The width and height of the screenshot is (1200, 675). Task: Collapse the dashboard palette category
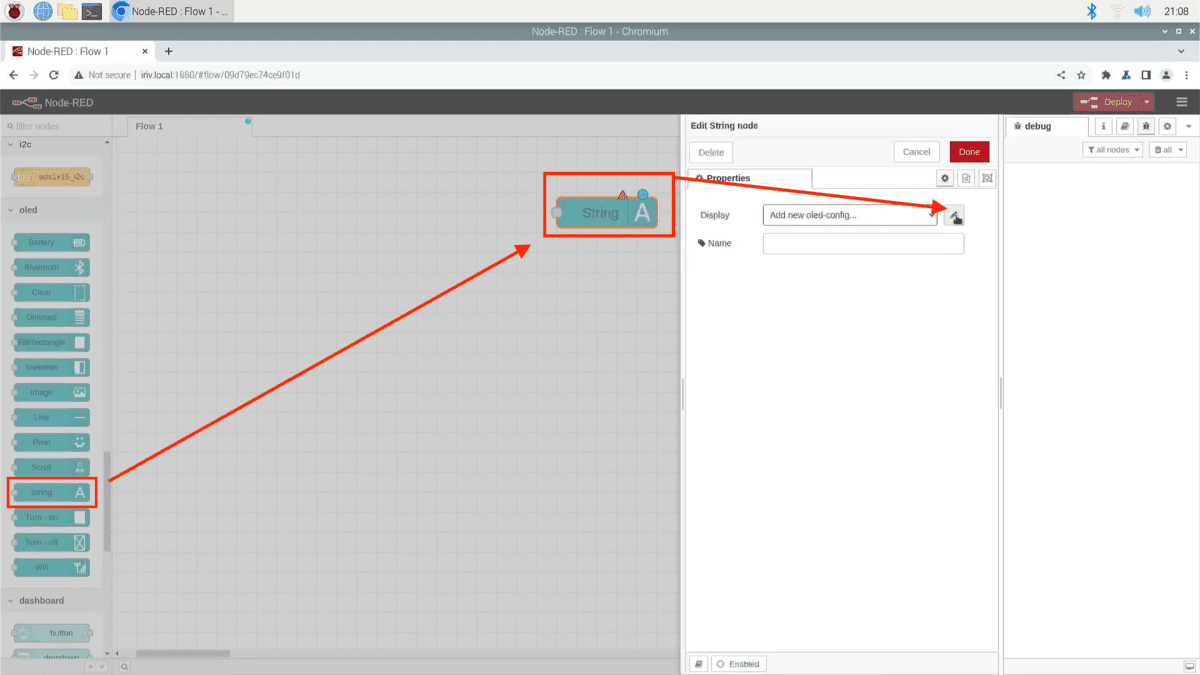tap(40, 600)
